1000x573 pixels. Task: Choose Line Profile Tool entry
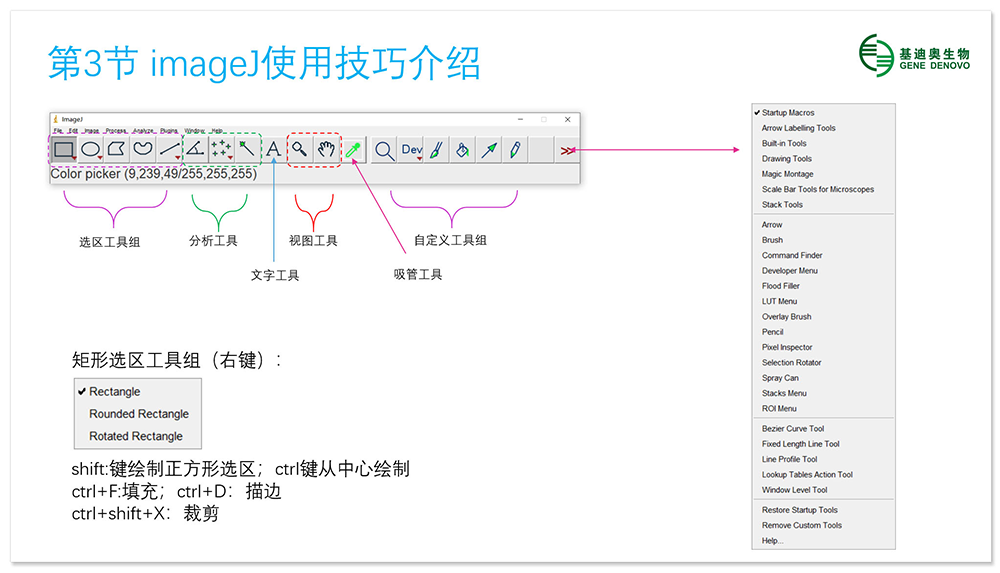[x=823, y=459]
